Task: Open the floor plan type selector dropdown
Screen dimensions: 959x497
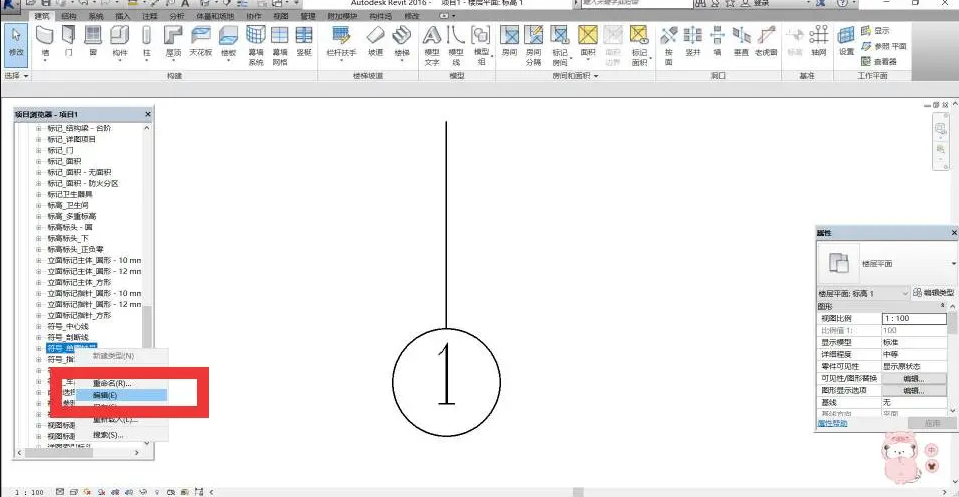Action: 953,263
